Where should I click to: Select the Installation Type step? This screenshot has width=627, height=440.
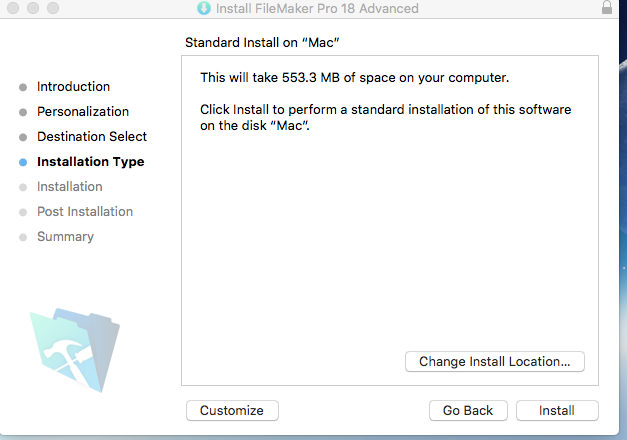pos(91,162)
